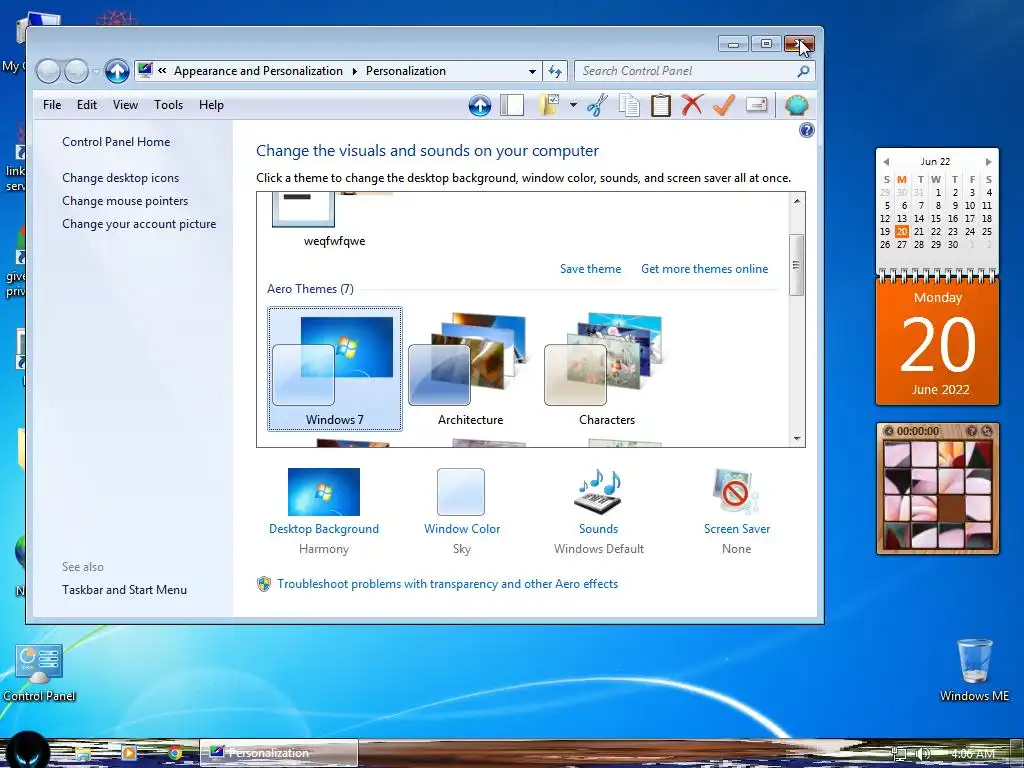This screenshot has height=768, width=1024.
Task: Click the address bar refresh button
Action: tap(554, 71)
